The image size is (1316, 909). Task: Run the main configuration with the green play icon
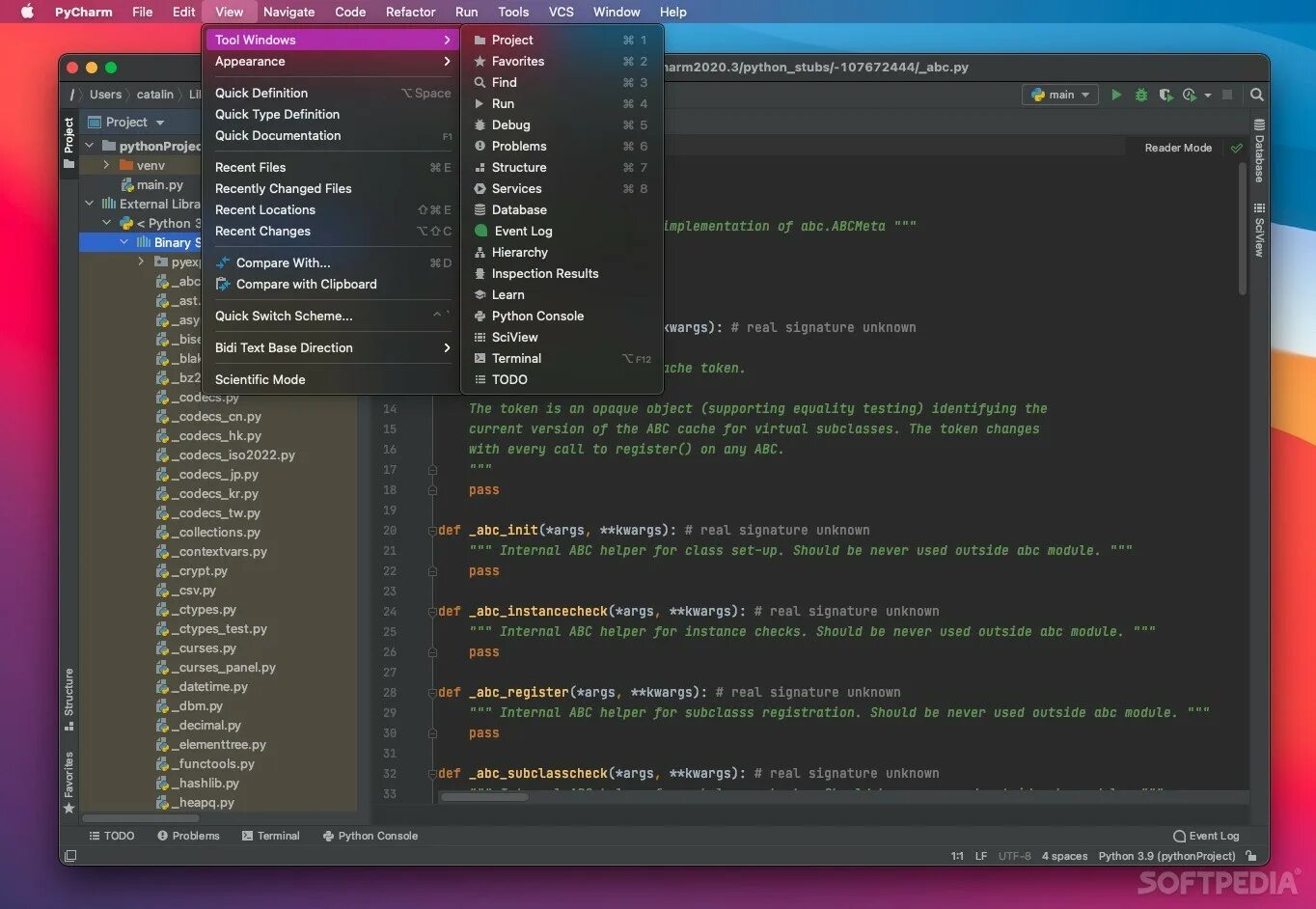click(x=1116, y=95)
